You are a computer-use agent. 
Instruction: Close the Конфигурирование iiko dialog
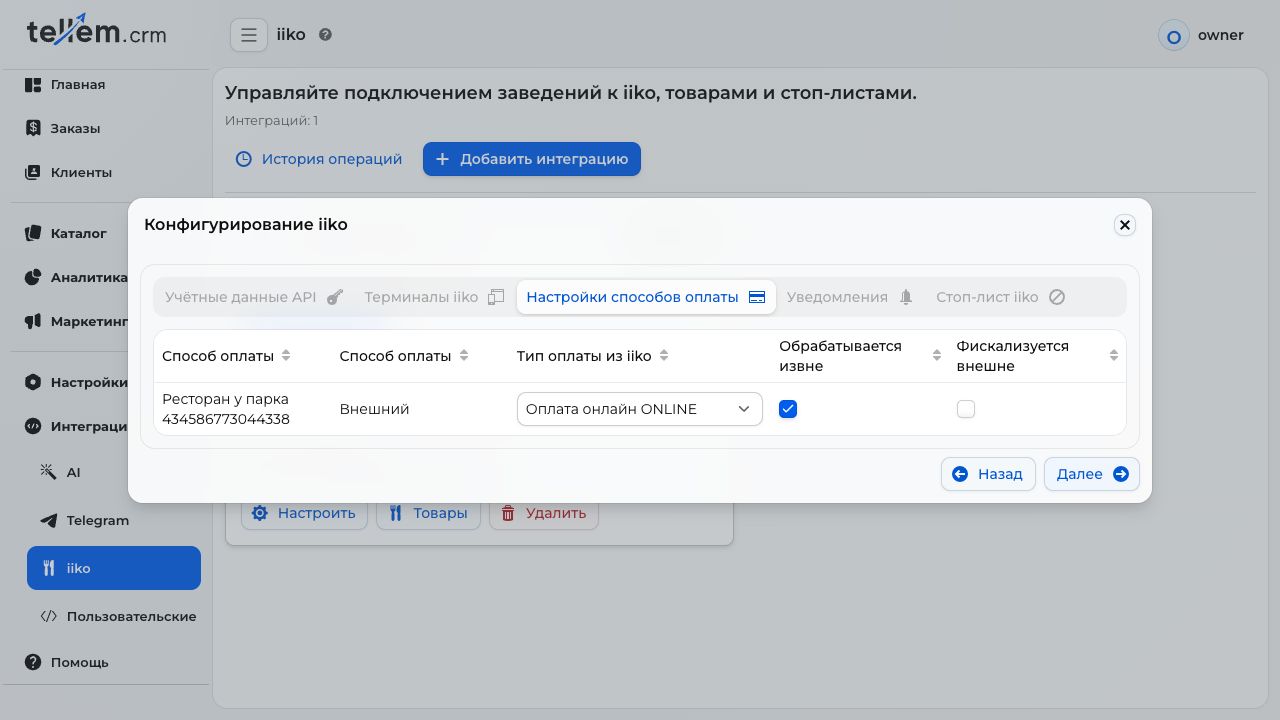(x=1125, y=225)
